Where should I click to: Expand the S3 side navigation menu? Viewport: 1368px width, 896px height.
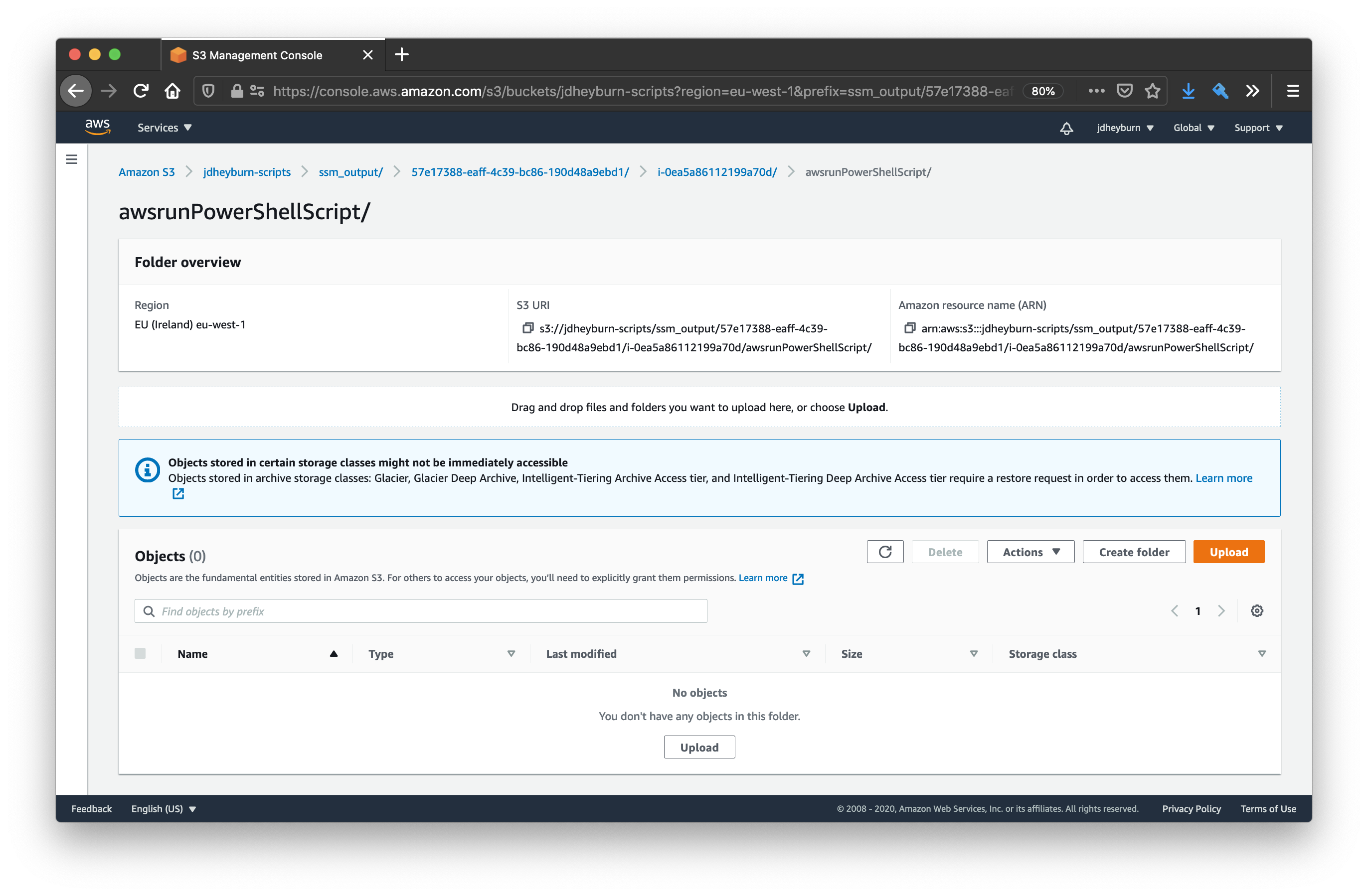pos(71,159)
